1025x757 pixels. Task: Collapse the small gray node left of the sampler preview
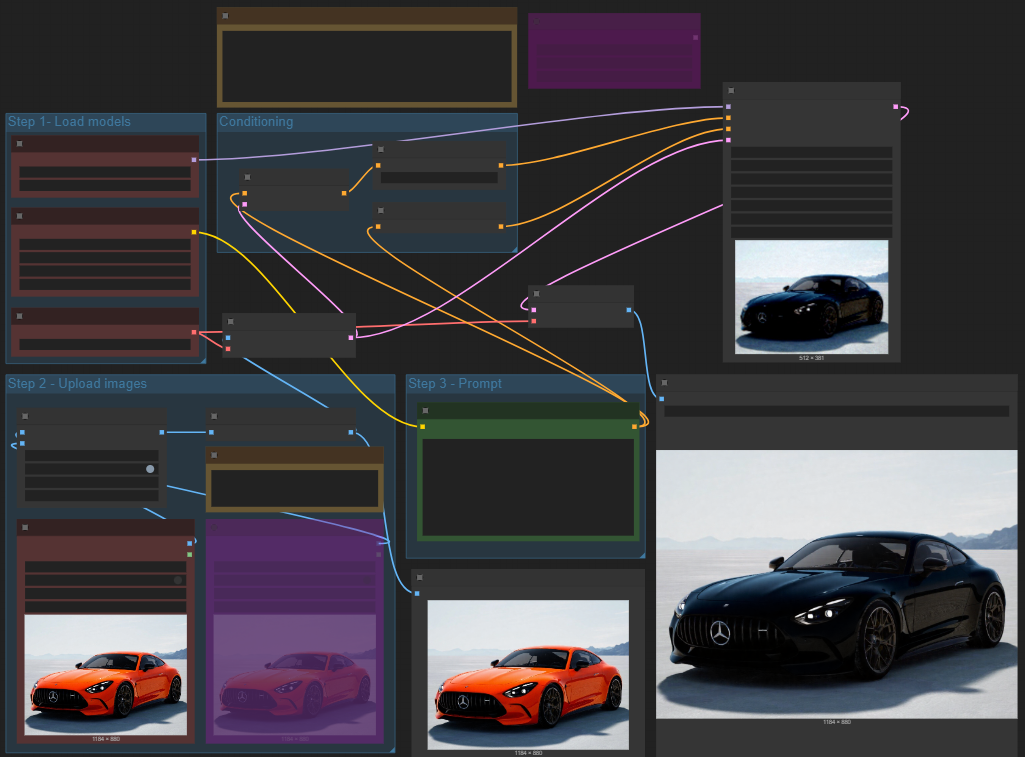pyautogui.click(x=537, y=294)
